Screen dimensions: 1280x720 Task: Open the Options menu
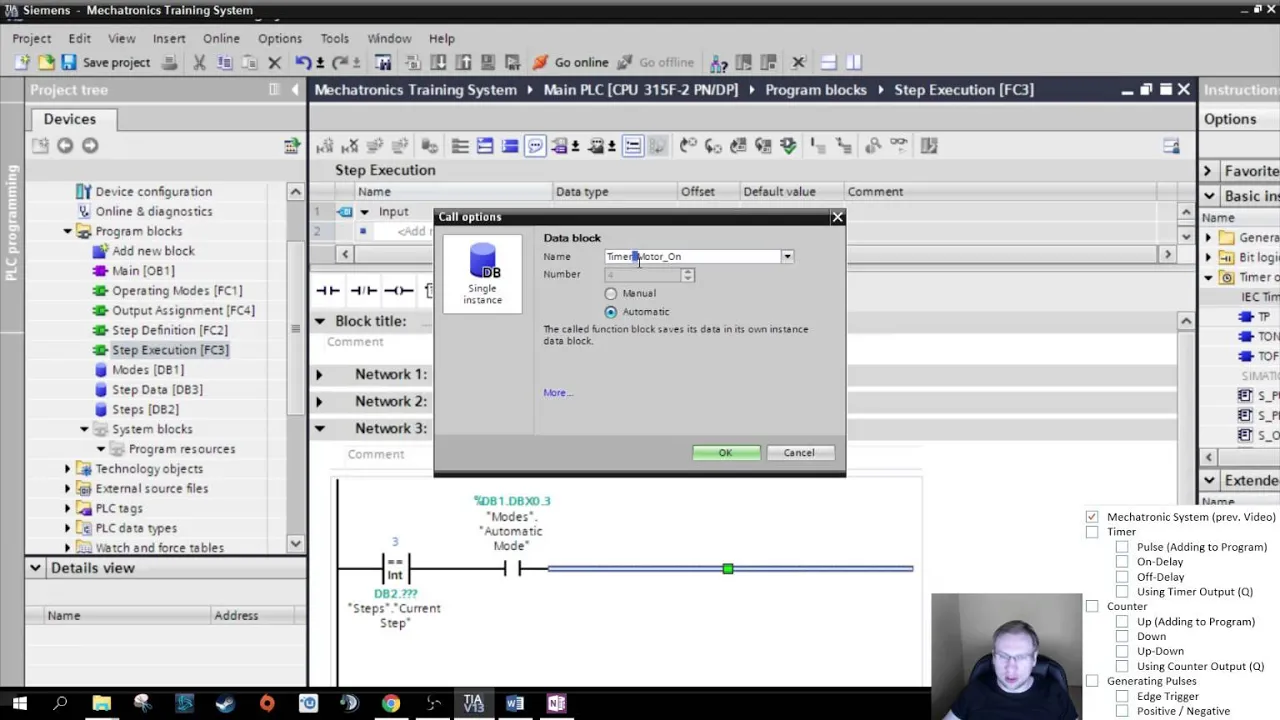(279, 38)
